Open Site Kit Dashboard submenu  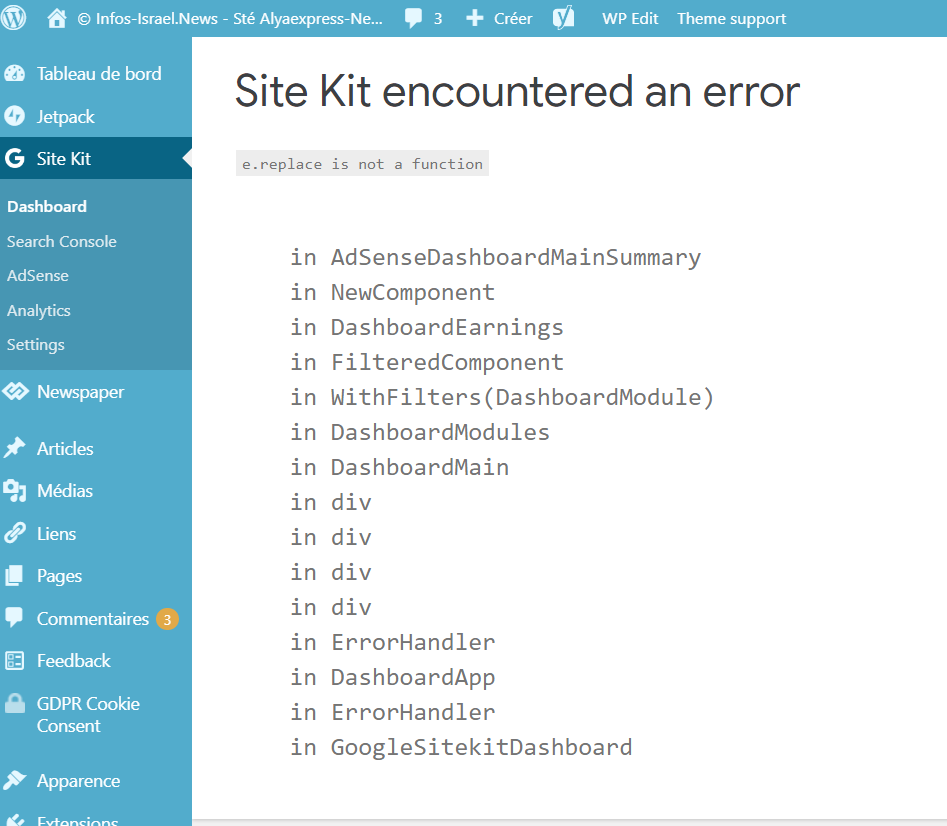tap(47, 206)
